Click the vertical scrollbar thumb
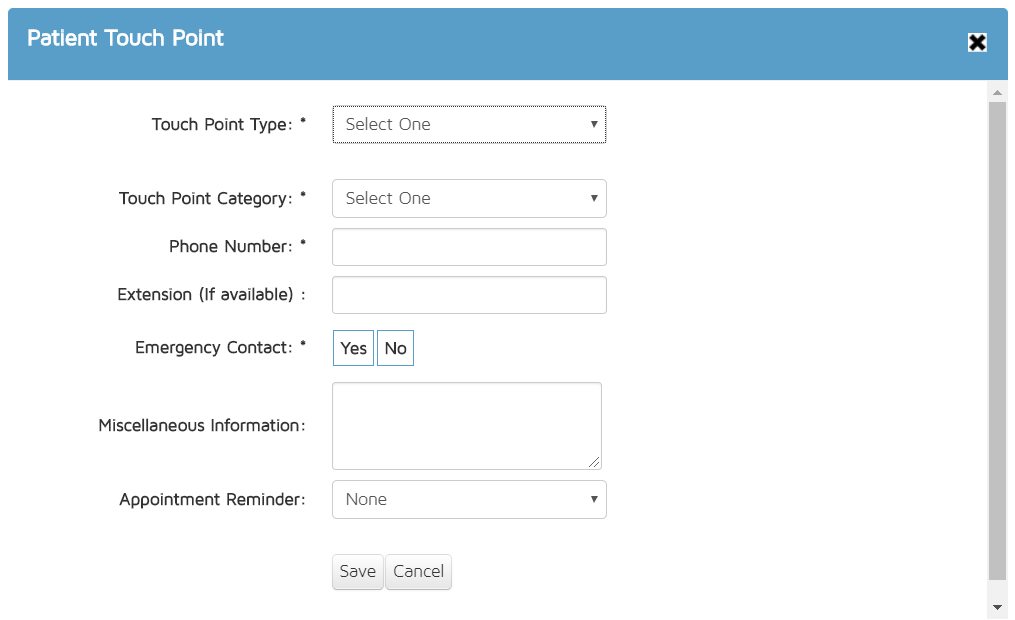Screen dimensions: 1015x620 tap(997, 340)
